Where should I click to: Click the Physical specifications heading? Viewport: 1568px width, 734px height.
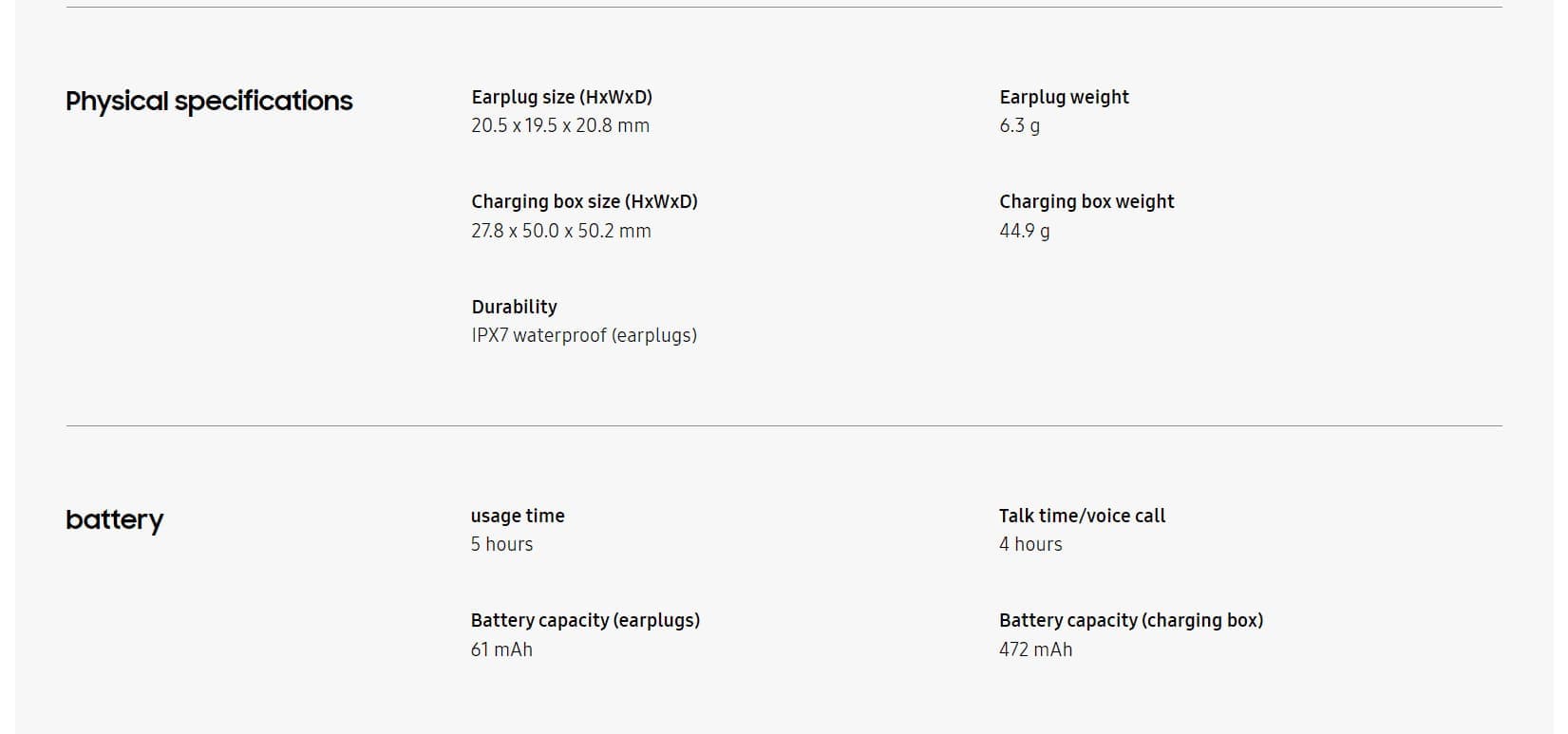point(209,101)
